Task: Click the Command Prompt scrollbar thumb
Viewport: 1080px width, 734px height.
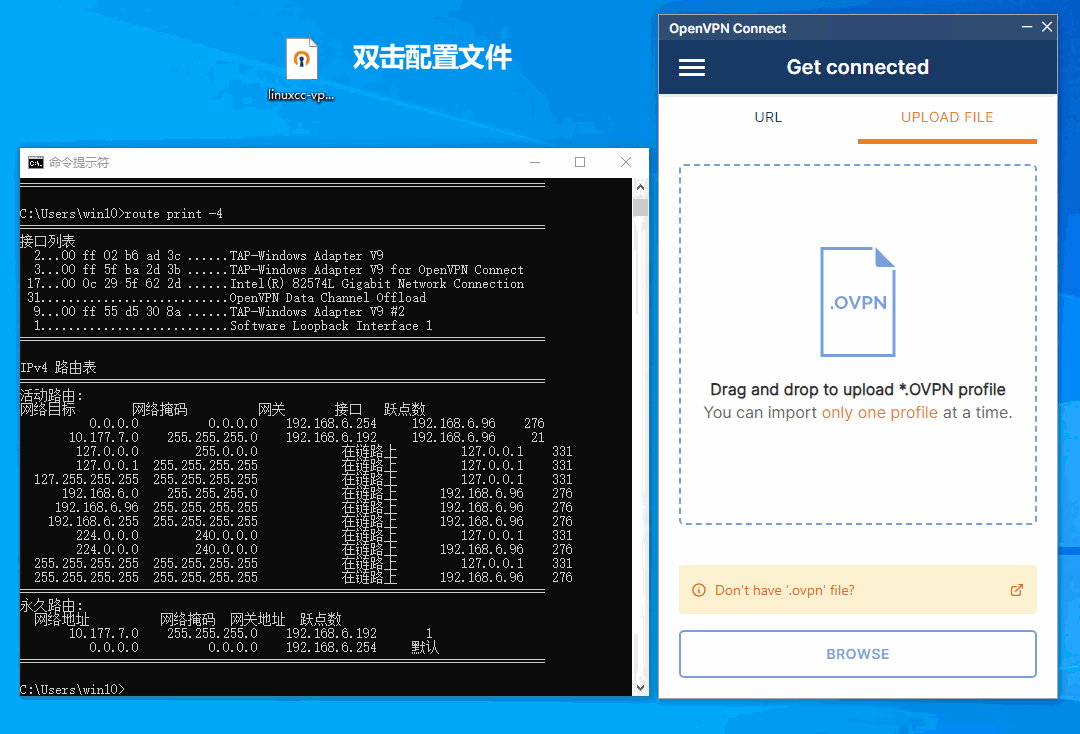Action: (641, 207)
